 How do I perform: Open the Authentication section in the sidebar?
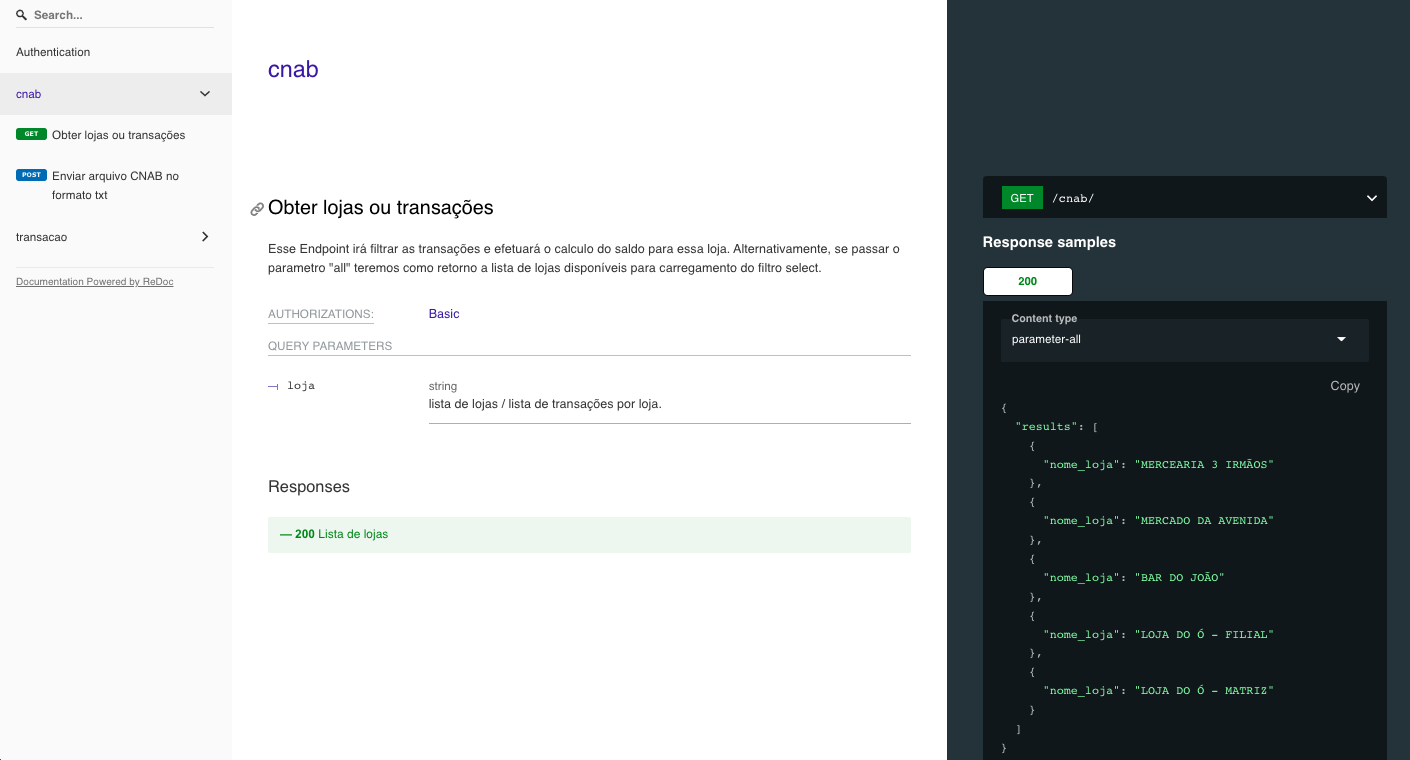coord(52,52)
